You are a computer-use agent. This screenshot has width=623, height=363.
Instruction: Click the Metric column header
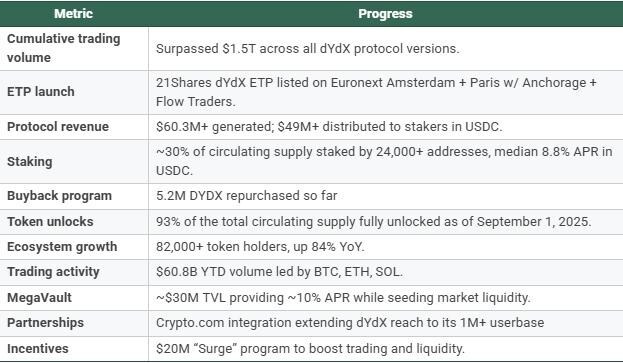[74, 14]
